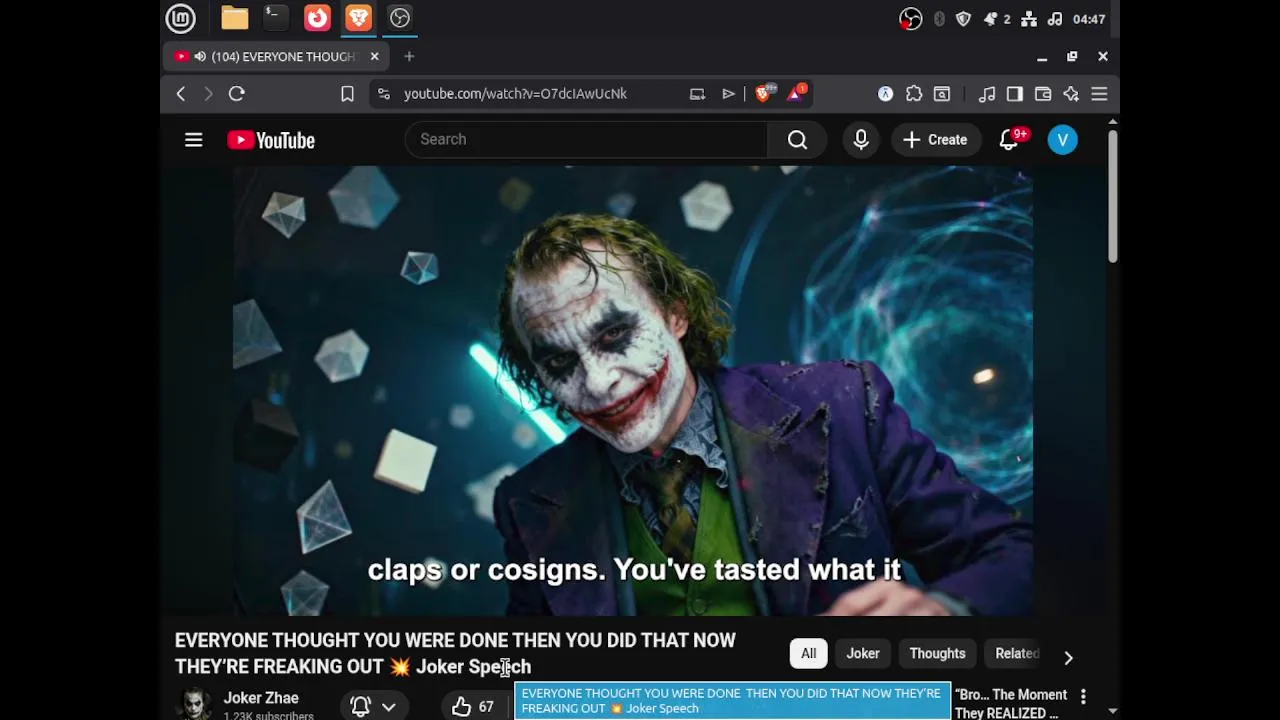Select the Thoughts filter chip

pyautogui.click(x=937, y=654)
